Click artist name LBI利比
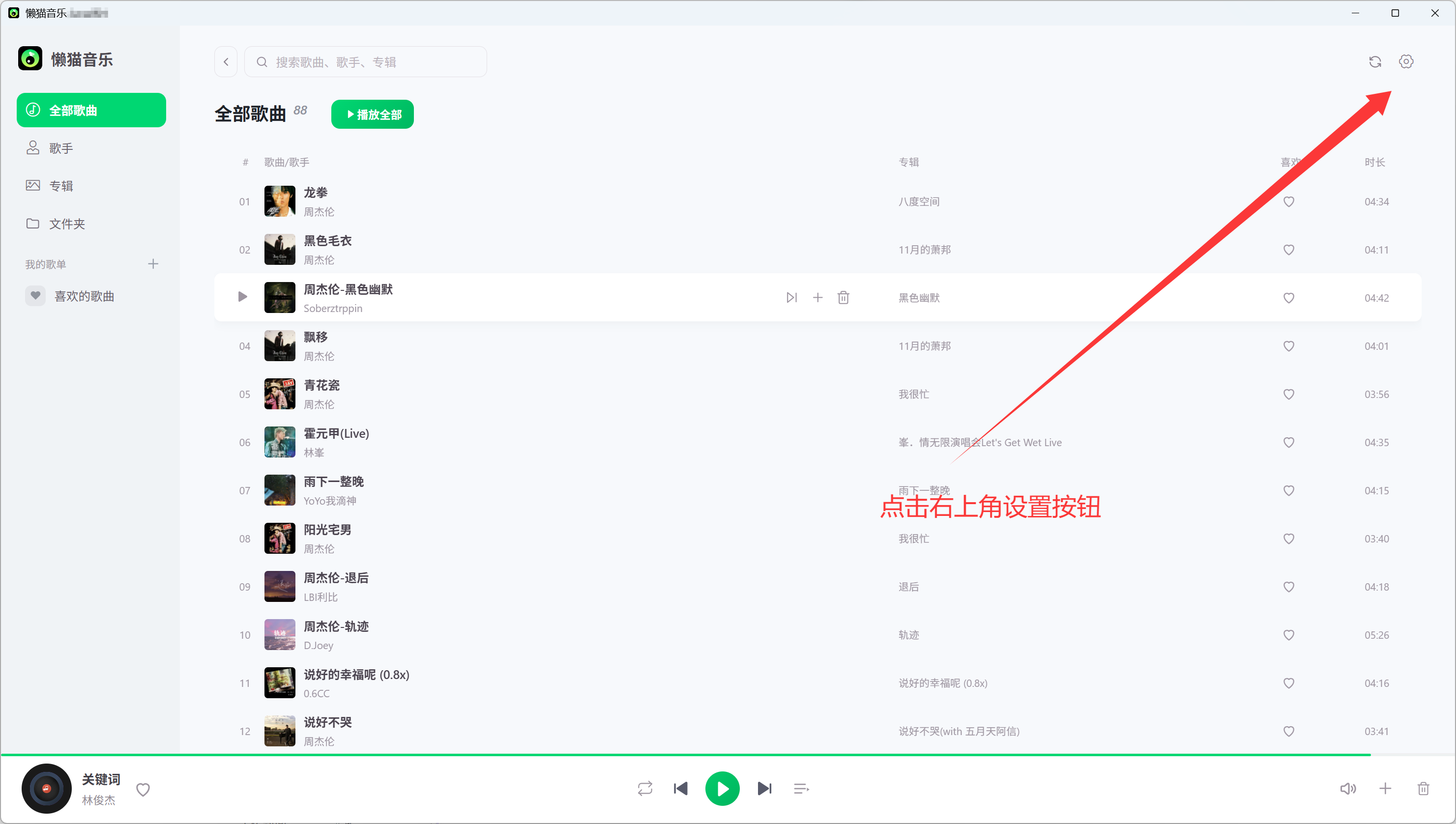The image size is (1456, 824). (320, 597)
